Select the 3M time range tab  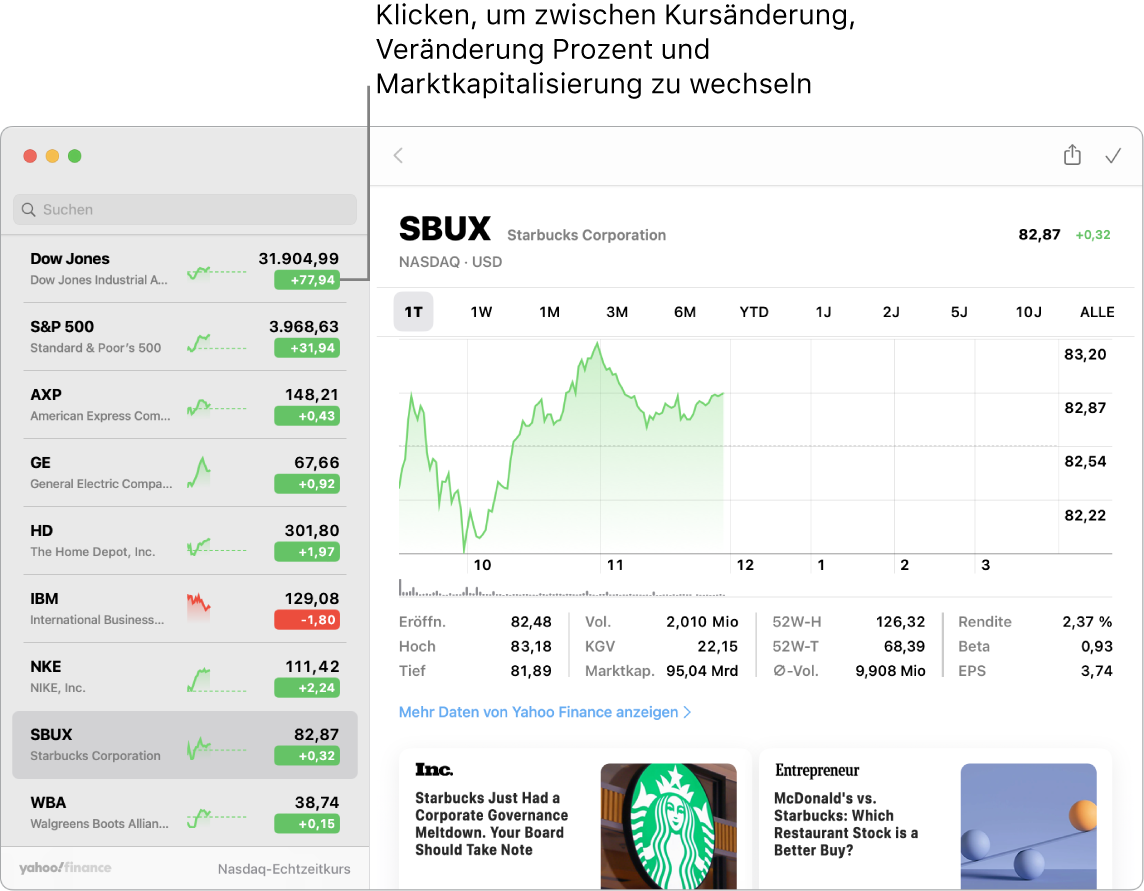617,311
